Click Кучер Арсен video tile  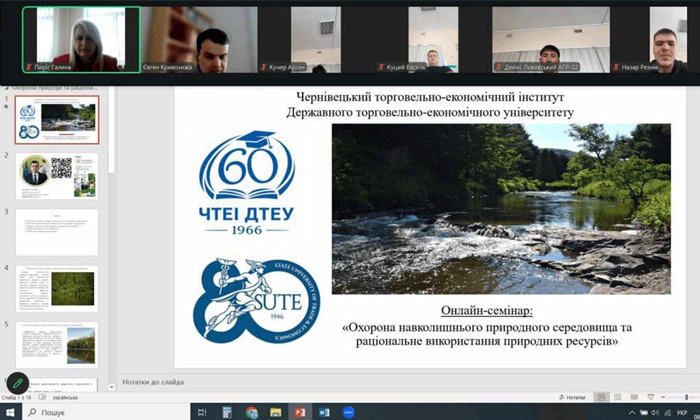point(316,40)
